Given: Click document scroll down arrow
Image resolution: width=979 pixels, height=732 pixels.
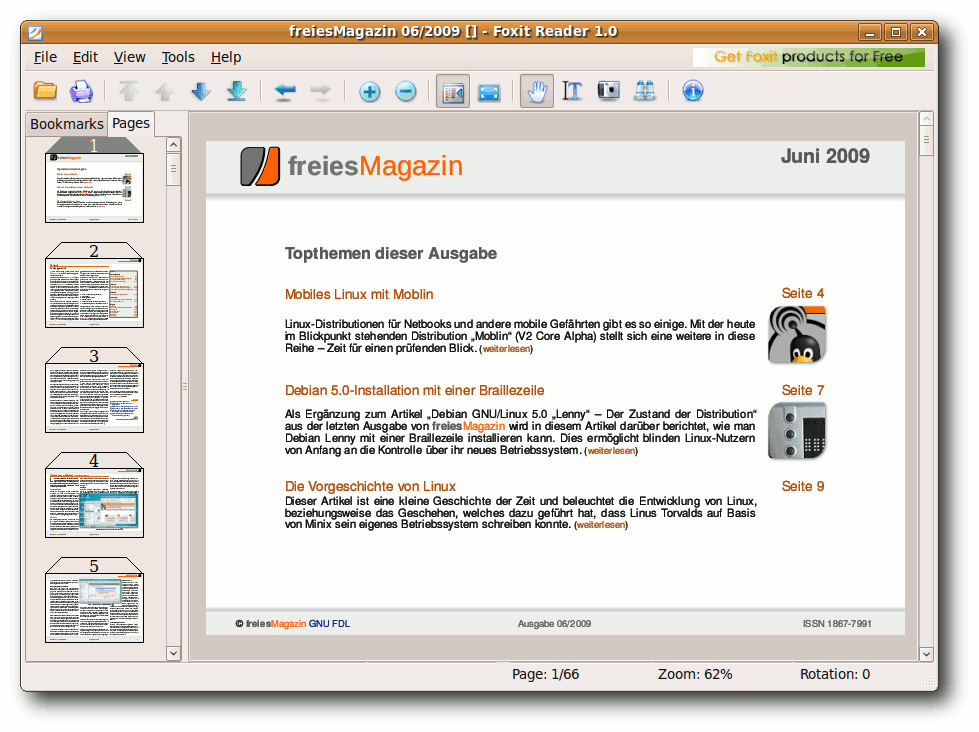Looking at the screenshot, I should pos(927,654).
